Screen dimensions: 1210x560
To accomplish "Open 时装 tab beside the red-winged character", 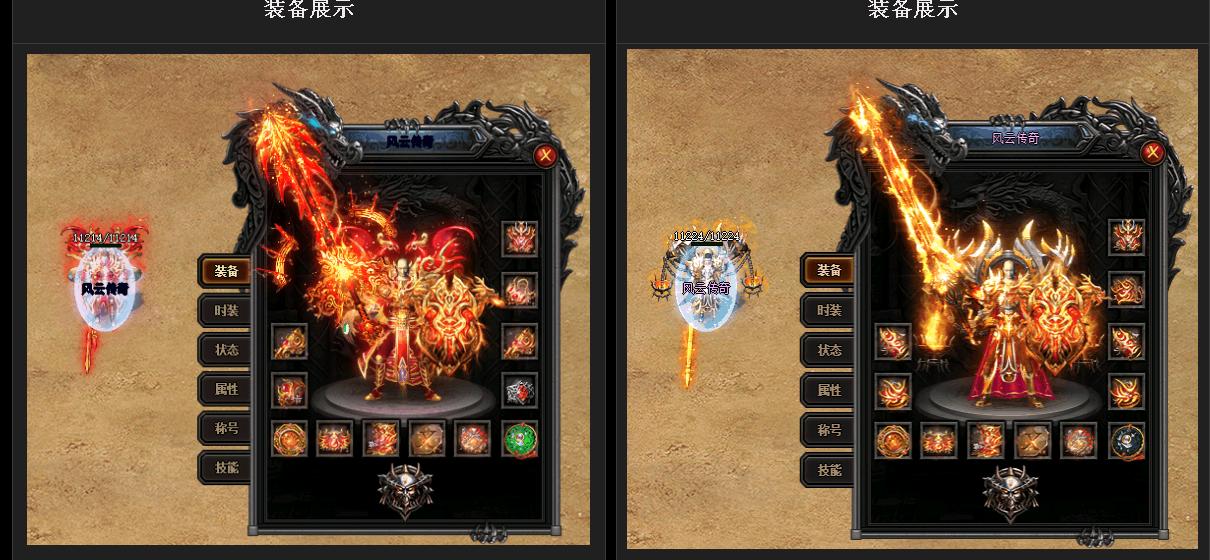I will click(x=225, y=311).
